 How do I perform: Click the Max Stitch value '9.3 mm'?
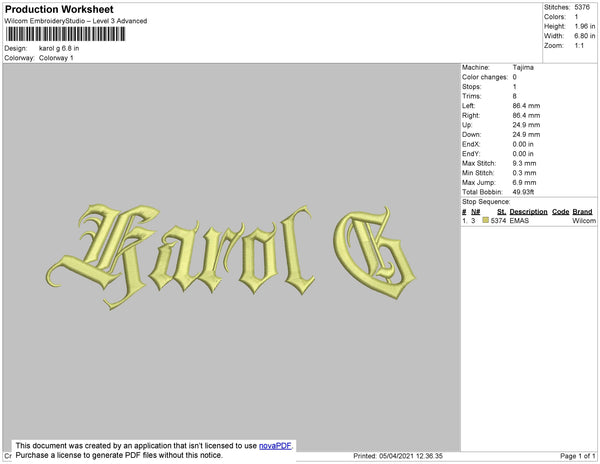pos(524,163)
